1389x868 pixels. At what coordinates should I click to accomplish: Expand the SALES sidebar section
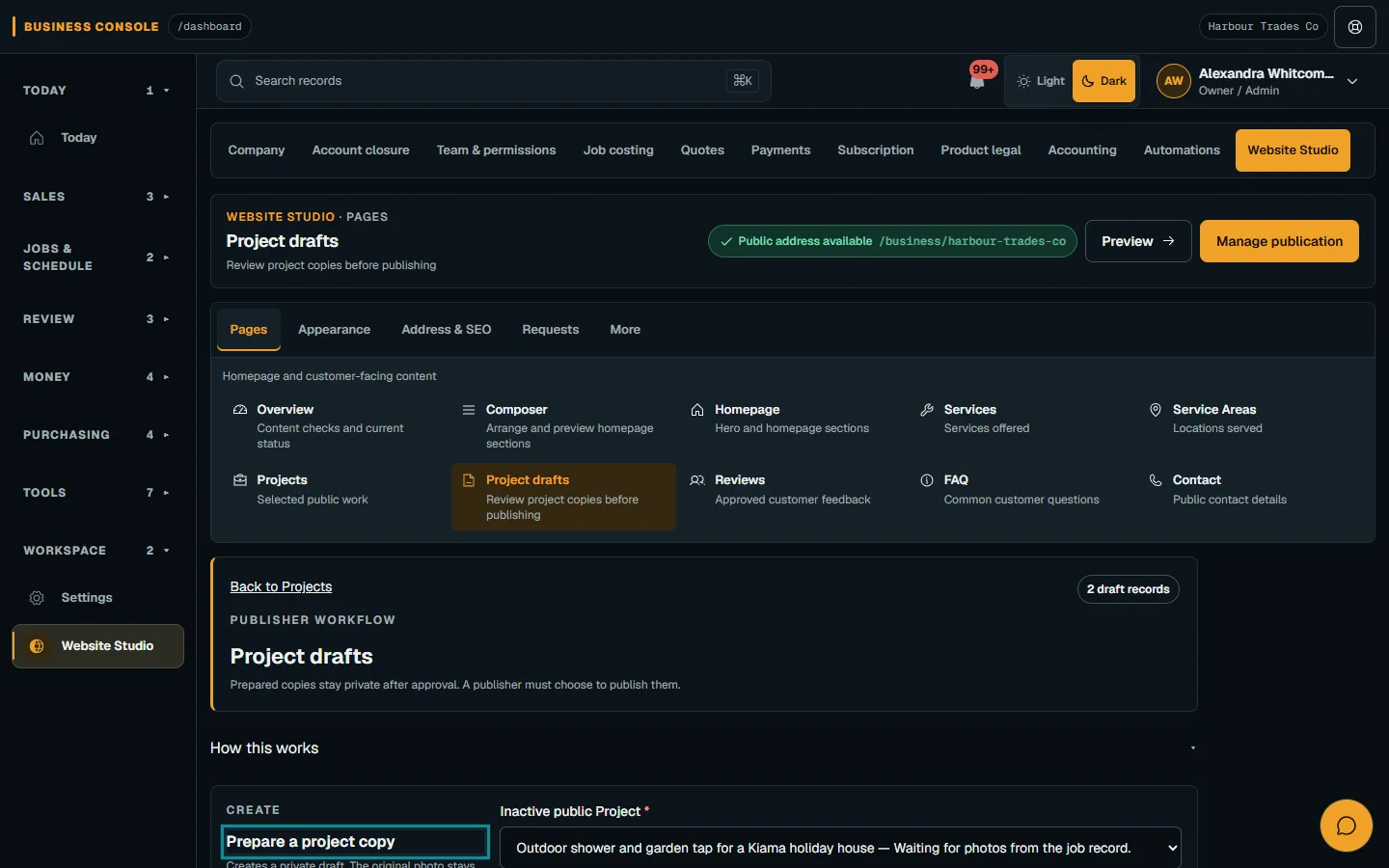96,197
